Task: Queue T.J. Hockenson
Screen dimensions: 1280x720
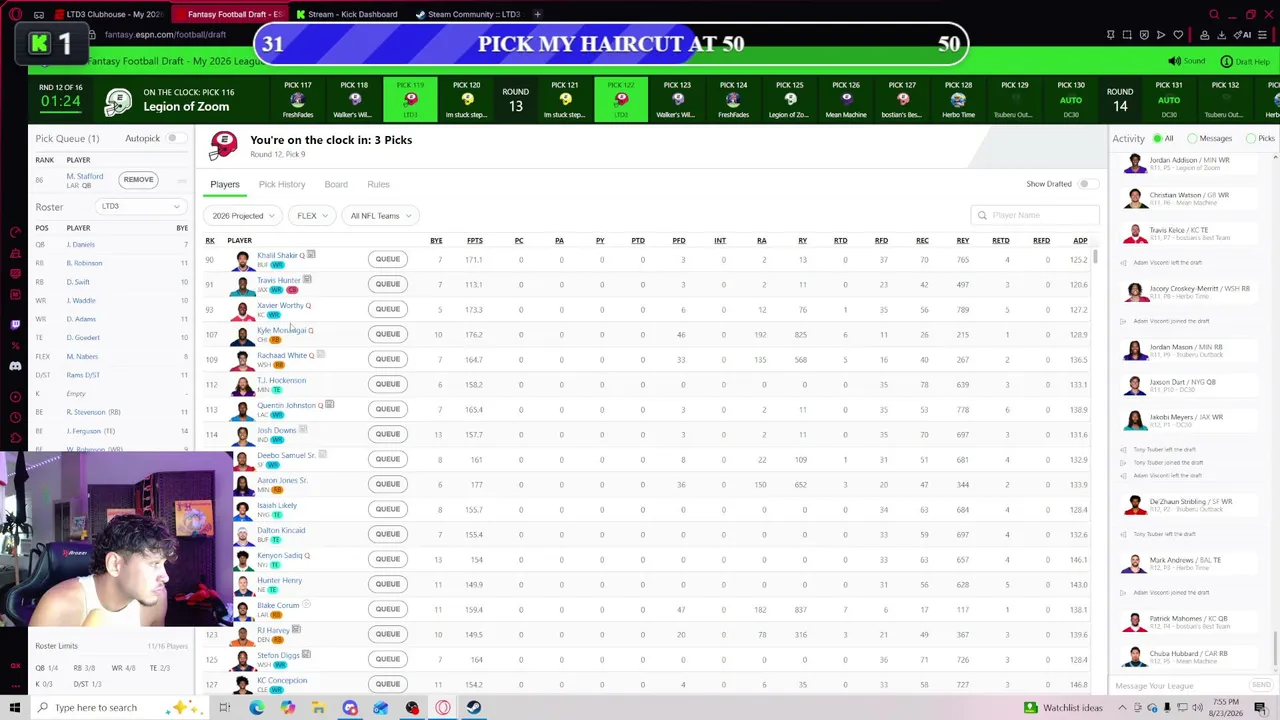Action: click(388, 384)
